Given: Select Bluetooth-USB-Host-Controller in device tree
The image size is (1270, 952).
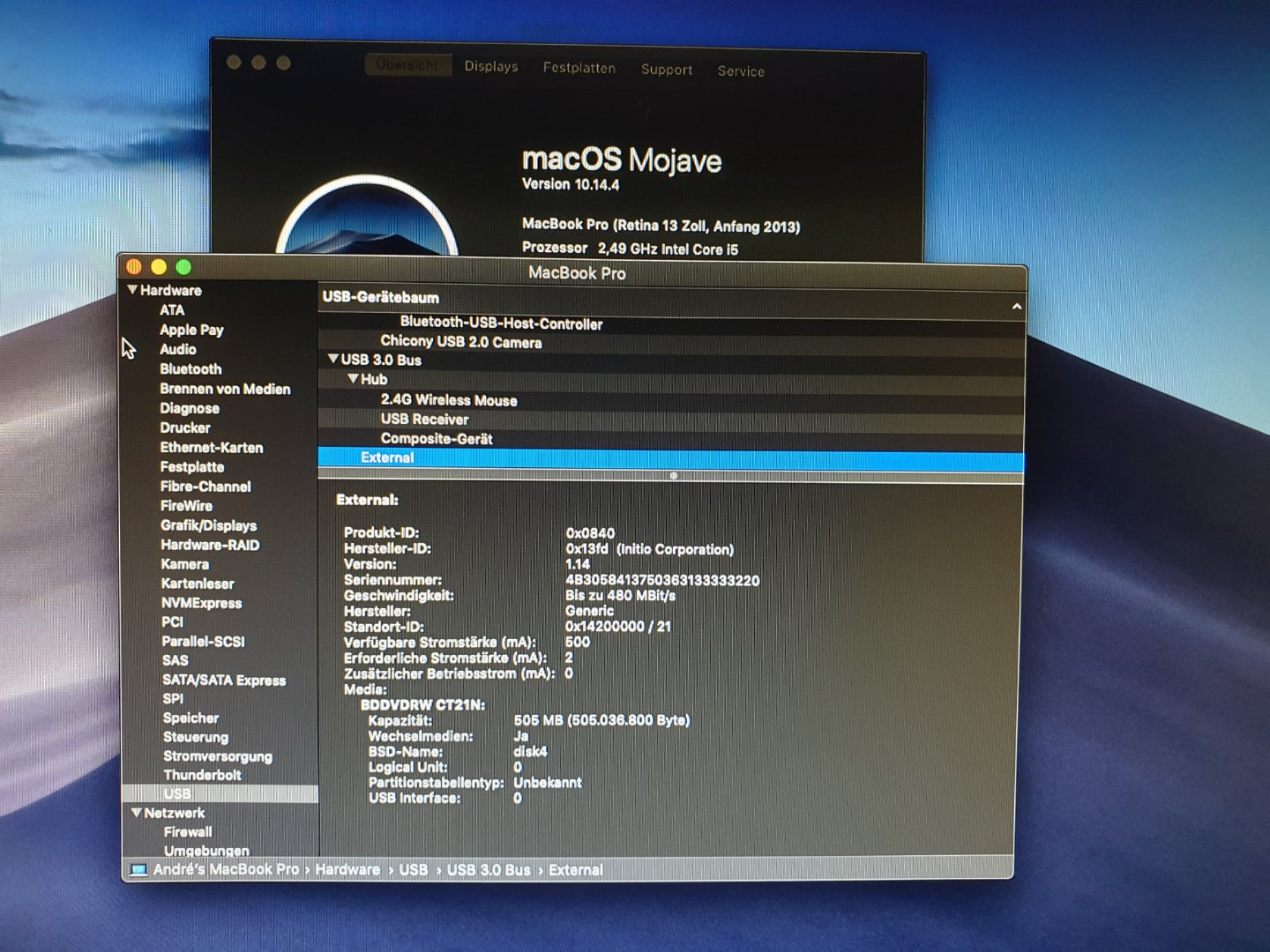Looking at the screenshot, I should click(x=501, y=324).
